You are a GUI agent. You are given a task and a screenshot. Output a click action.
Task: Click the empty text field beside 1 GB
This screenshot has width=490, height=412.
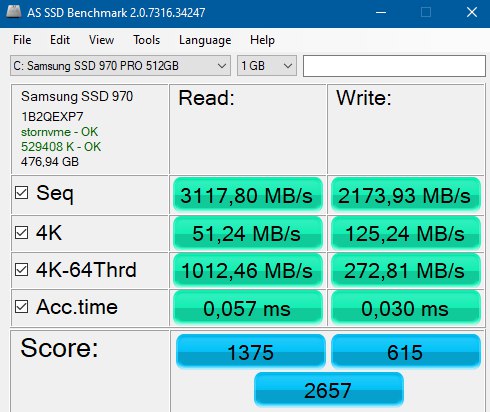point(394,66)
